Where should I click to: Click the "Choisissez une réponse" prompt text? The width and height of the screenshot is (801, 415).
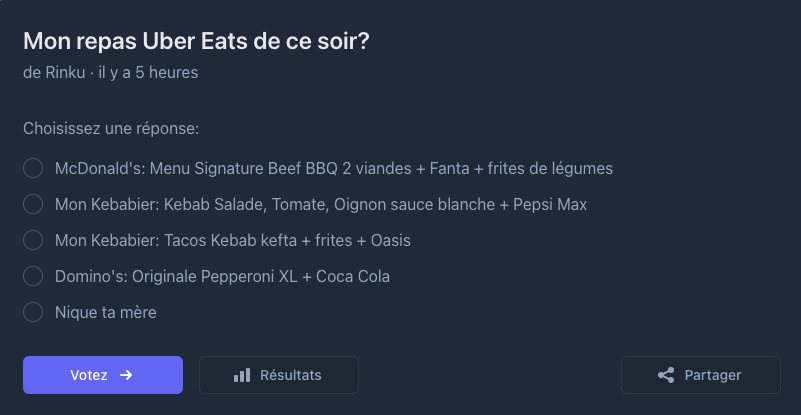point(111,129)
